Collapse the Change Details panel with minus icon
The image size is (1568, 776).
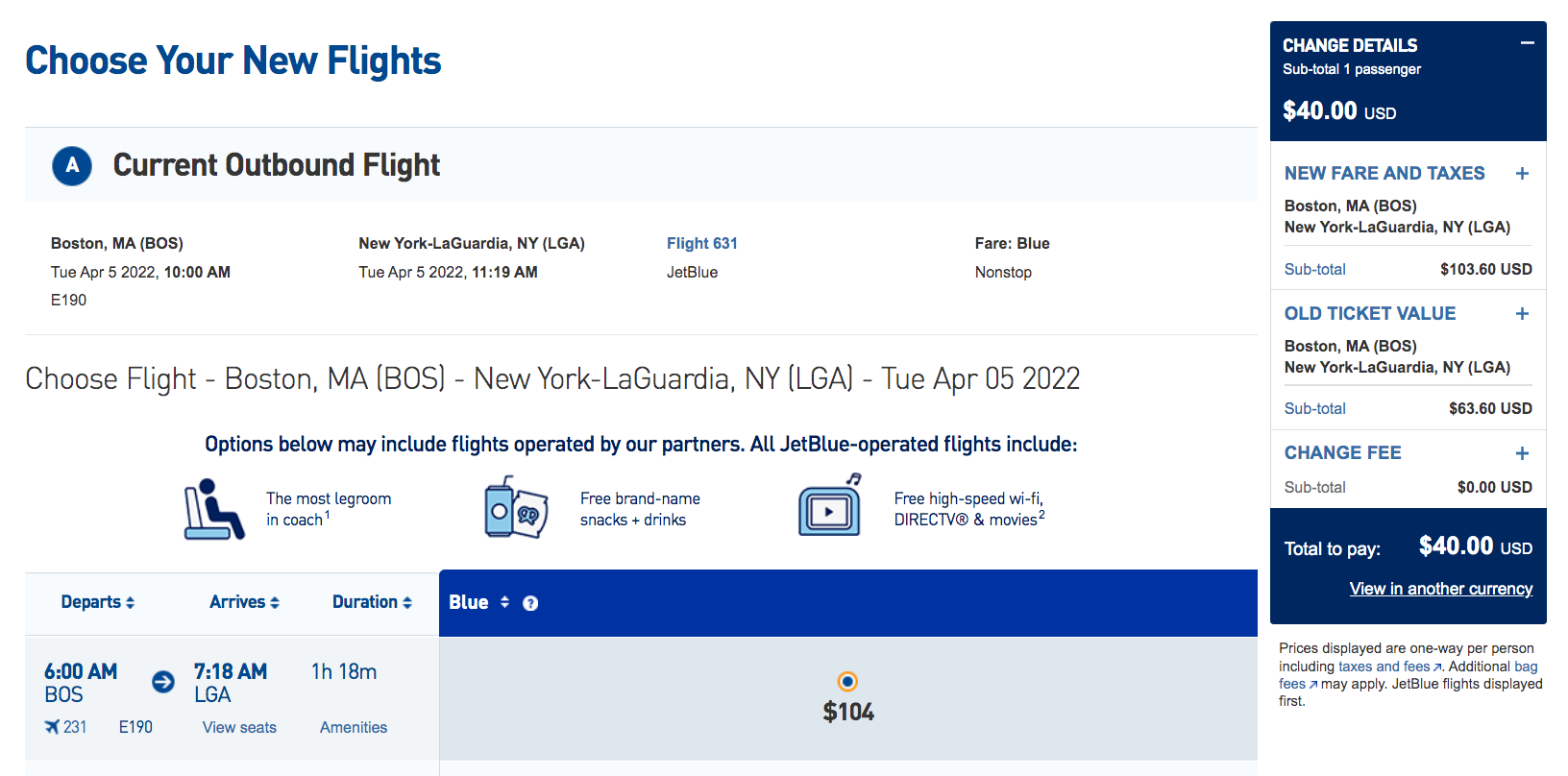pos(1527,43)
